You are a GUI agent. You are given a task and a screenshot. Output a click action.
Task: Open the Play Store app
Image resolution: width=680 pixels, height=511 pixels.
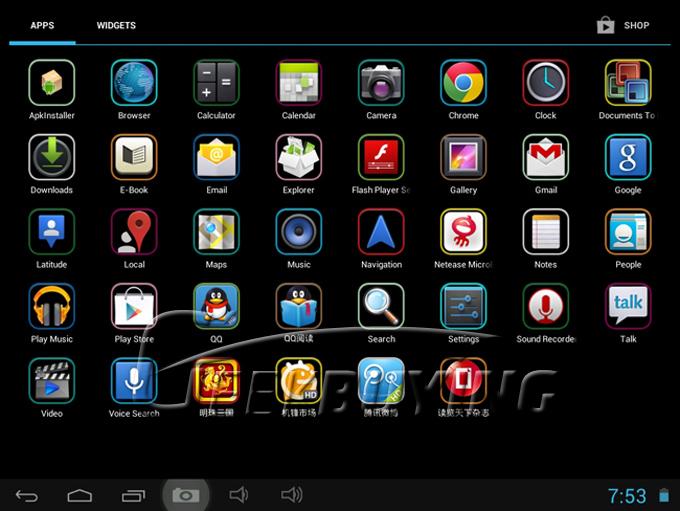pyautogui.click(x=134, y=306)
